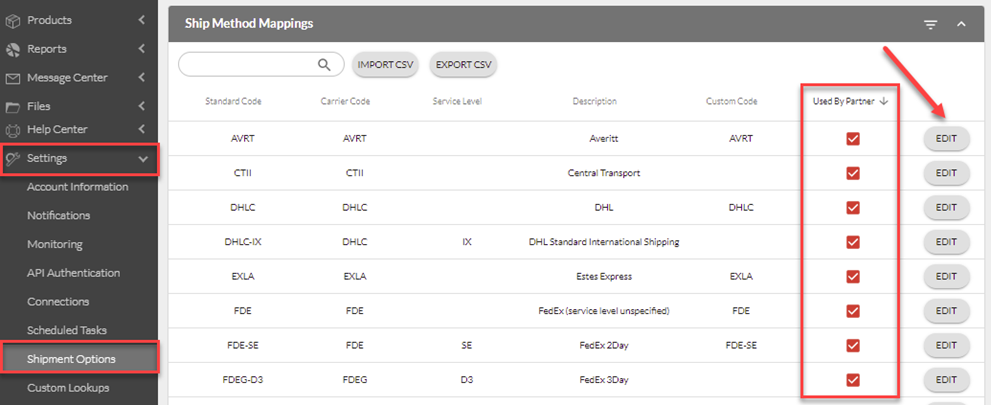991x405 pixels.
Task: Click the Files folder icon
Action: [x=13, y=107]
